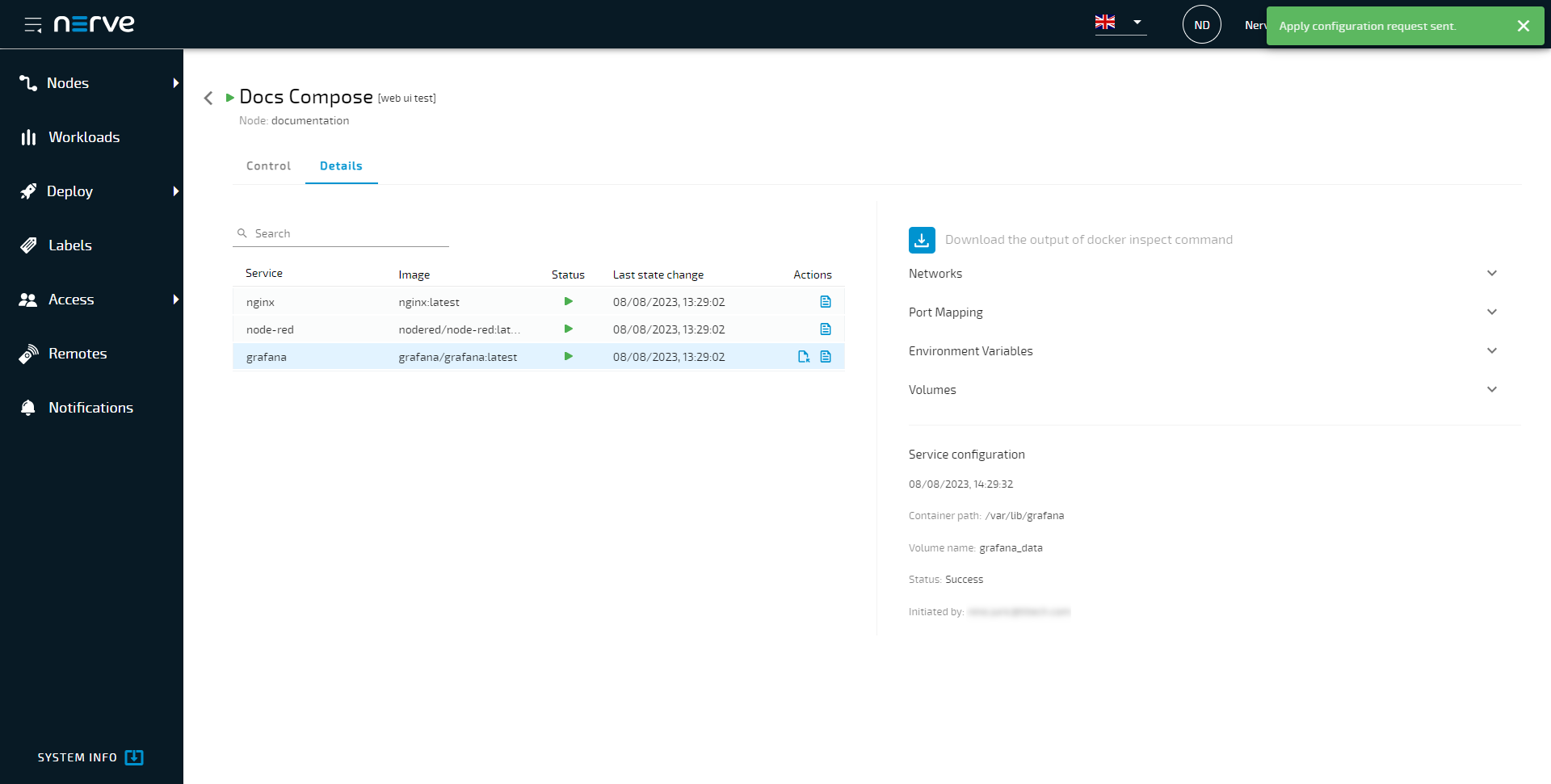Open the Remotes section
Viewport: 1551px width, 784px height.
[x=78, y=353]
